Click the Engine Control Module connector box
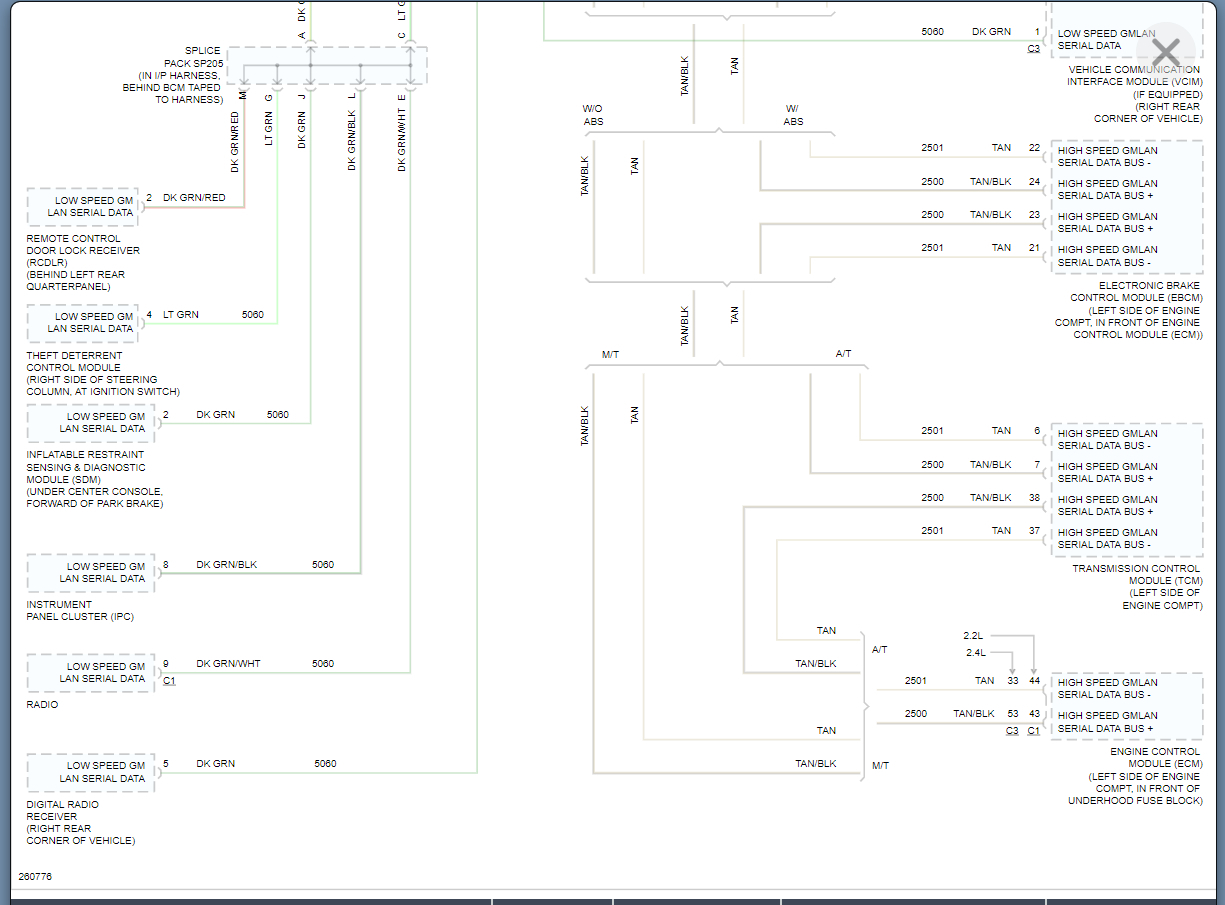 [x=1127, y=706]
